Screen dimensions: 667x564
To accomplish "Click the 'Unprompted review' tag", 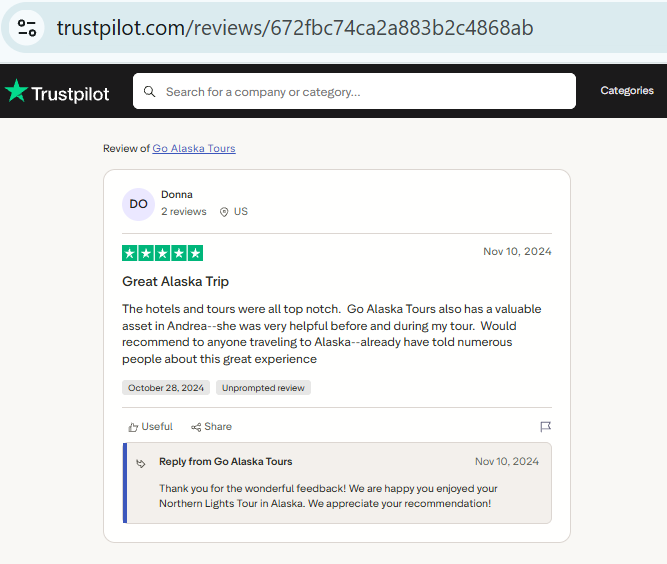I will click(x=263, y=387).
